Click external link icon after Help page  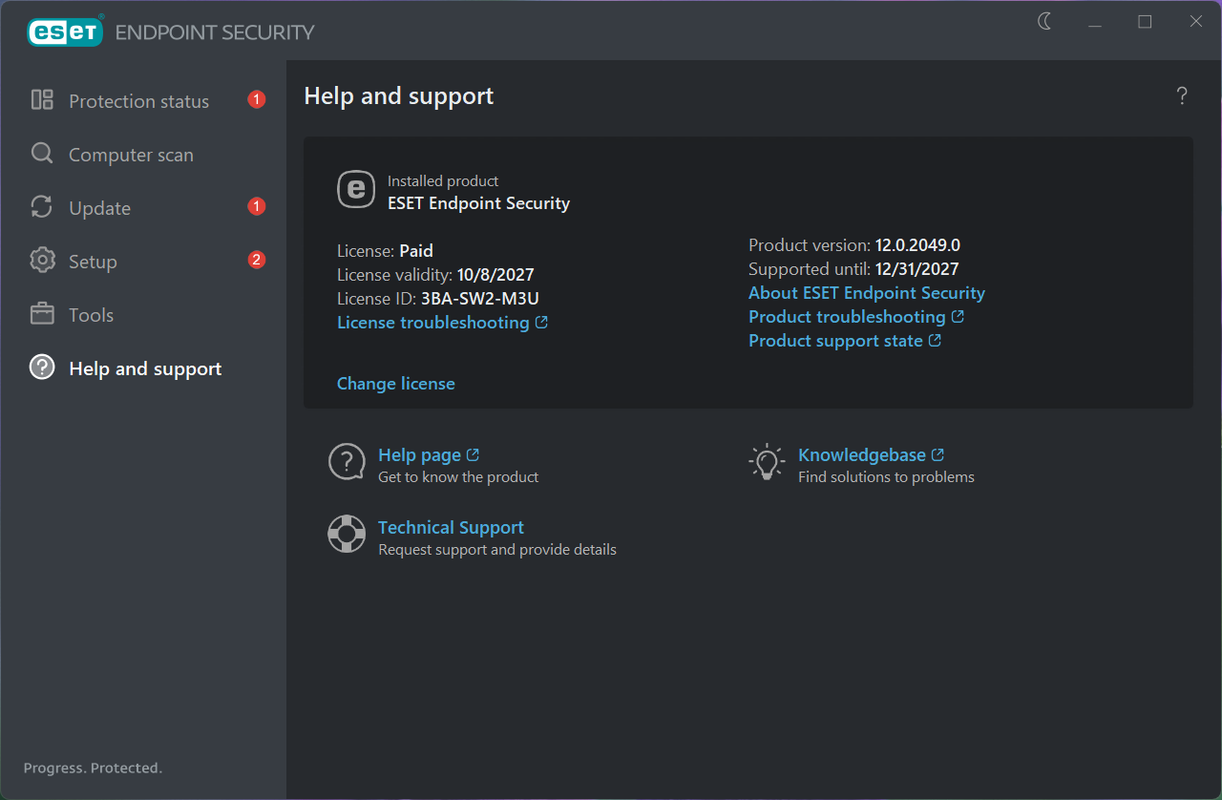473,455
